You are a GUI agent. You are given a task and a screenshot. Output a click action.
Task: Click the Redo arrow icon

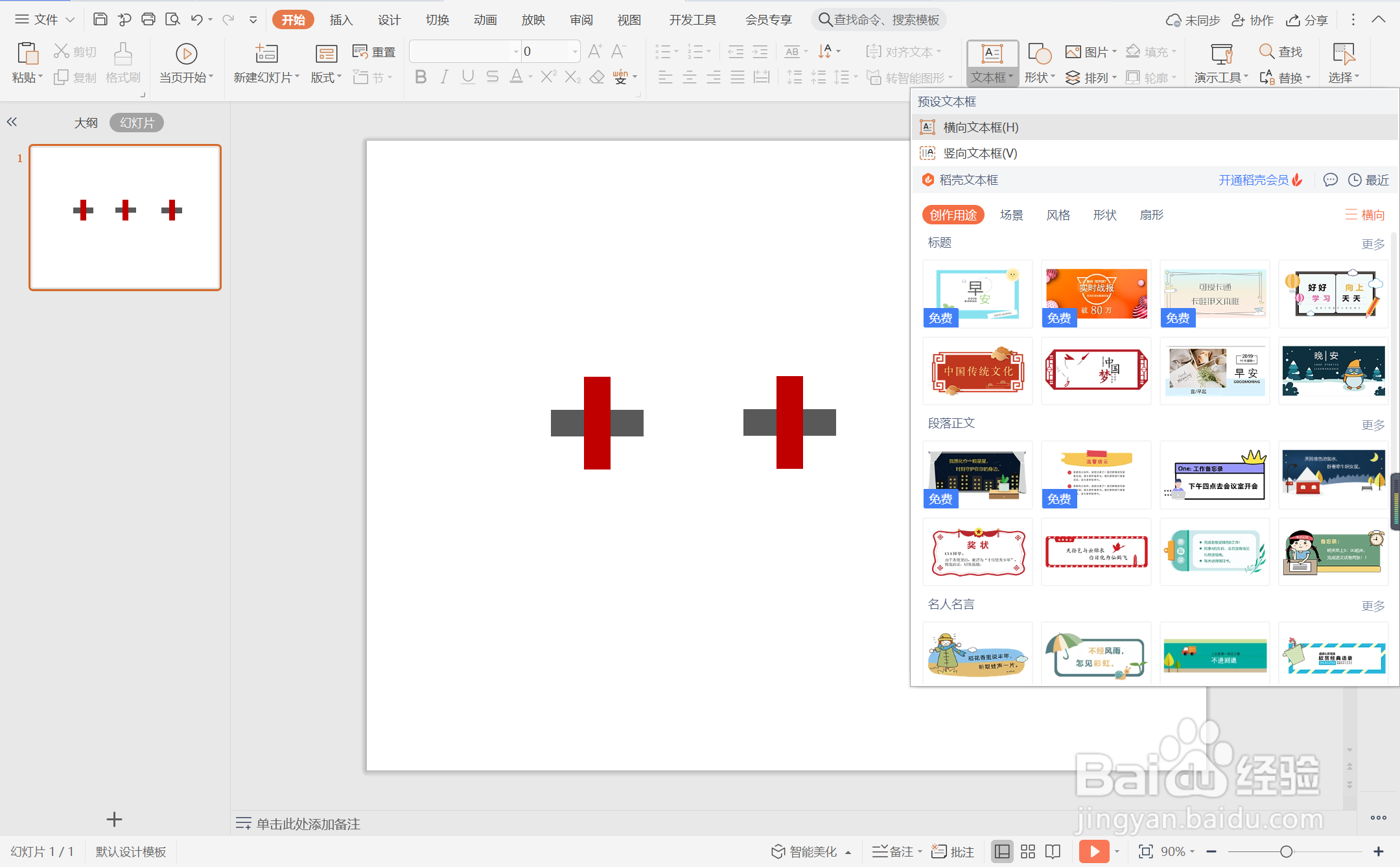[x=227, y=19]
